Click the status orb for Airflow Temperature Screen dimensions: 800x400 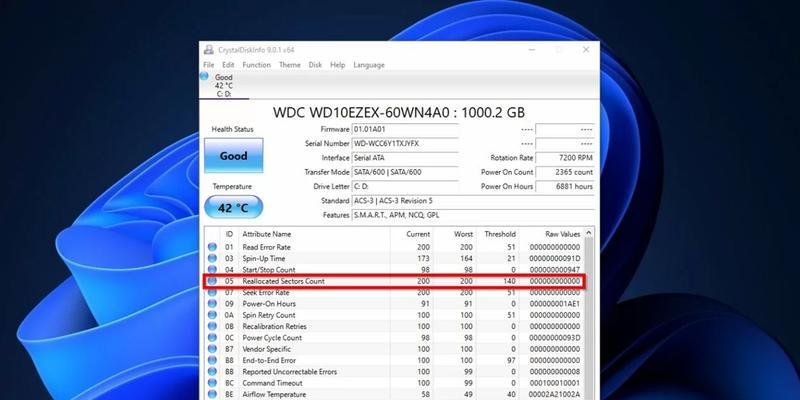point(212,394)
